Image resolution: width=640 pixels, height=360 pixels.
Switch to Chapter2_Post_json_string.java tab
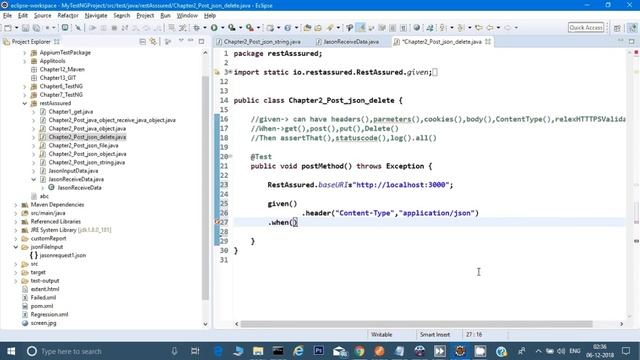[x=262, y=42]
